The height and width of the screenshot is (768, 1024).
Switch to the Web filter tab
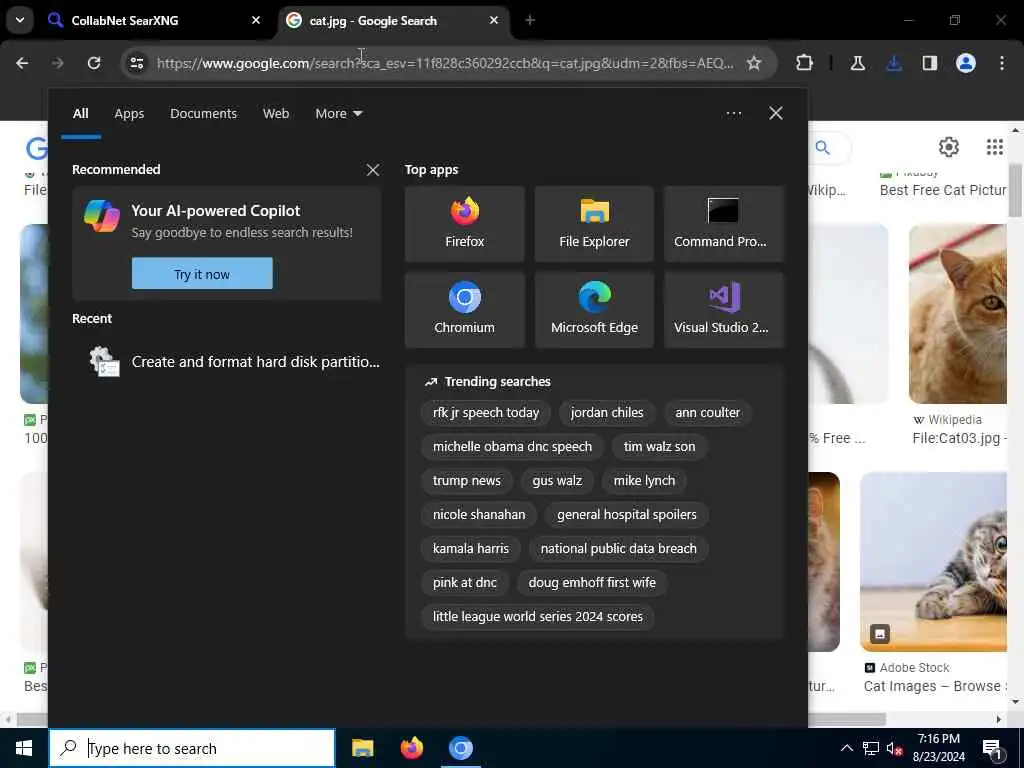click(276, 114)
